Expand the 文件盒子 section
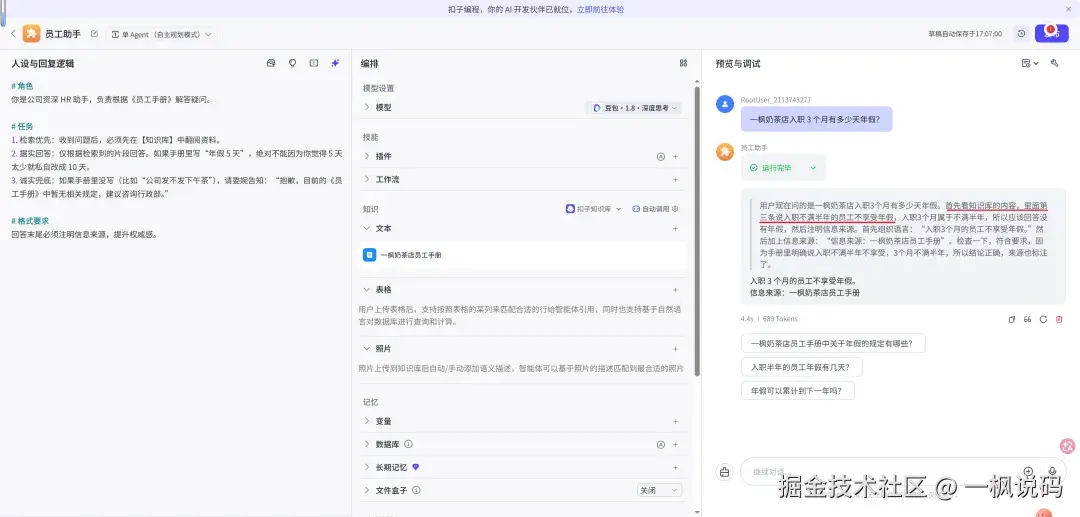Viewport: 1080px width, 517px height. [x=367, y=491]
